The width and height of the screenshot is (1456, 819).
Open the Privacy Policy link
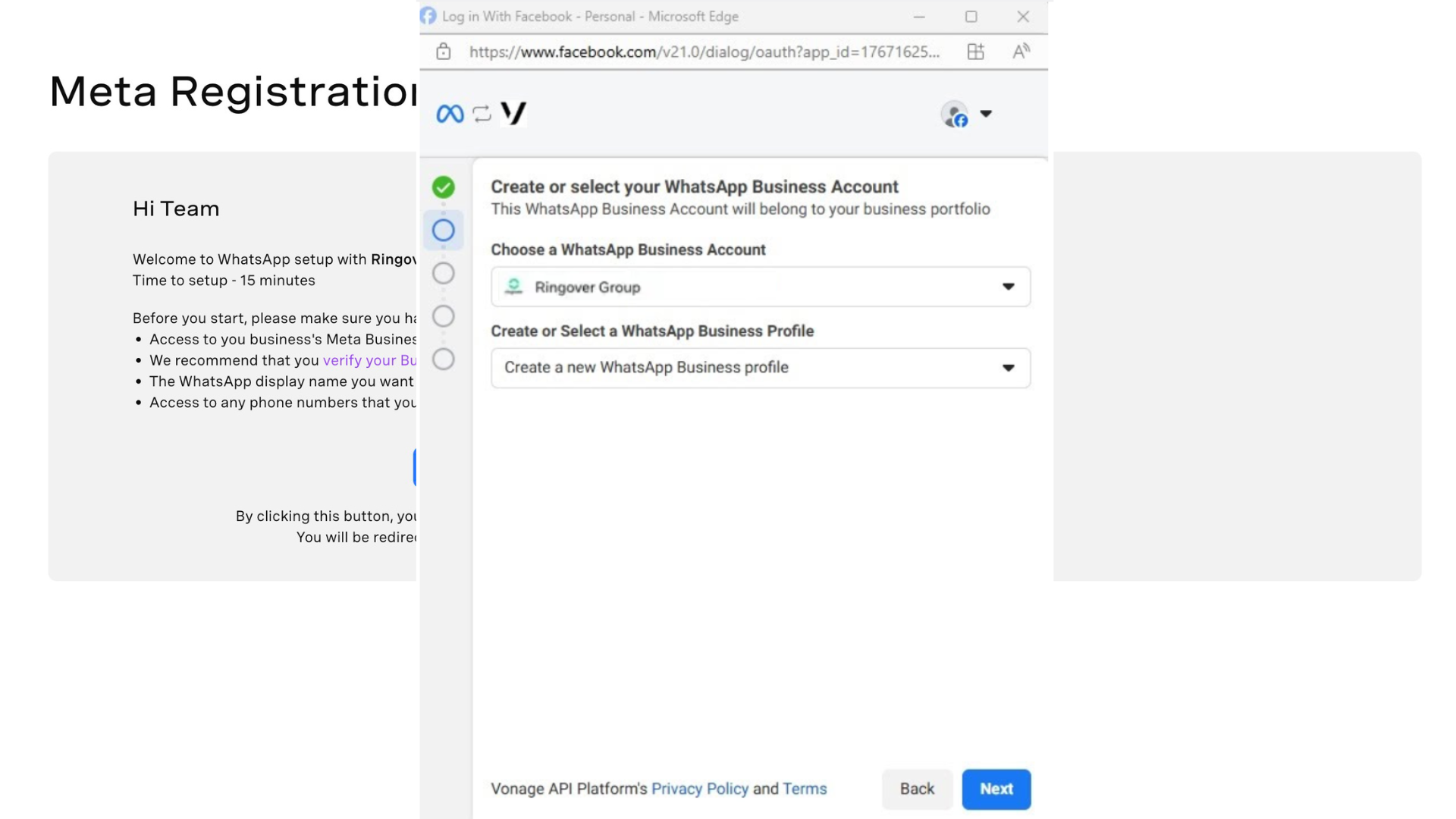pyautogui.click(x=699, y=789)
